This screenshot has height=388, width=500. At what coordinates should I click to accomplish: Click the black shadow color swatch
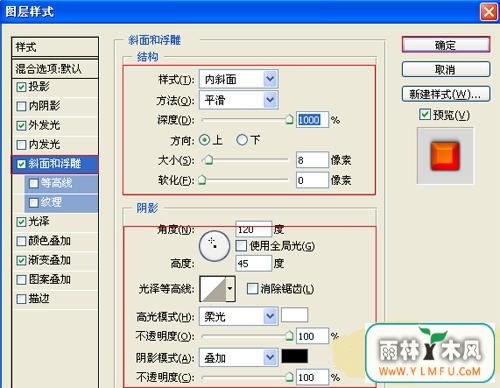coord(294,356)
